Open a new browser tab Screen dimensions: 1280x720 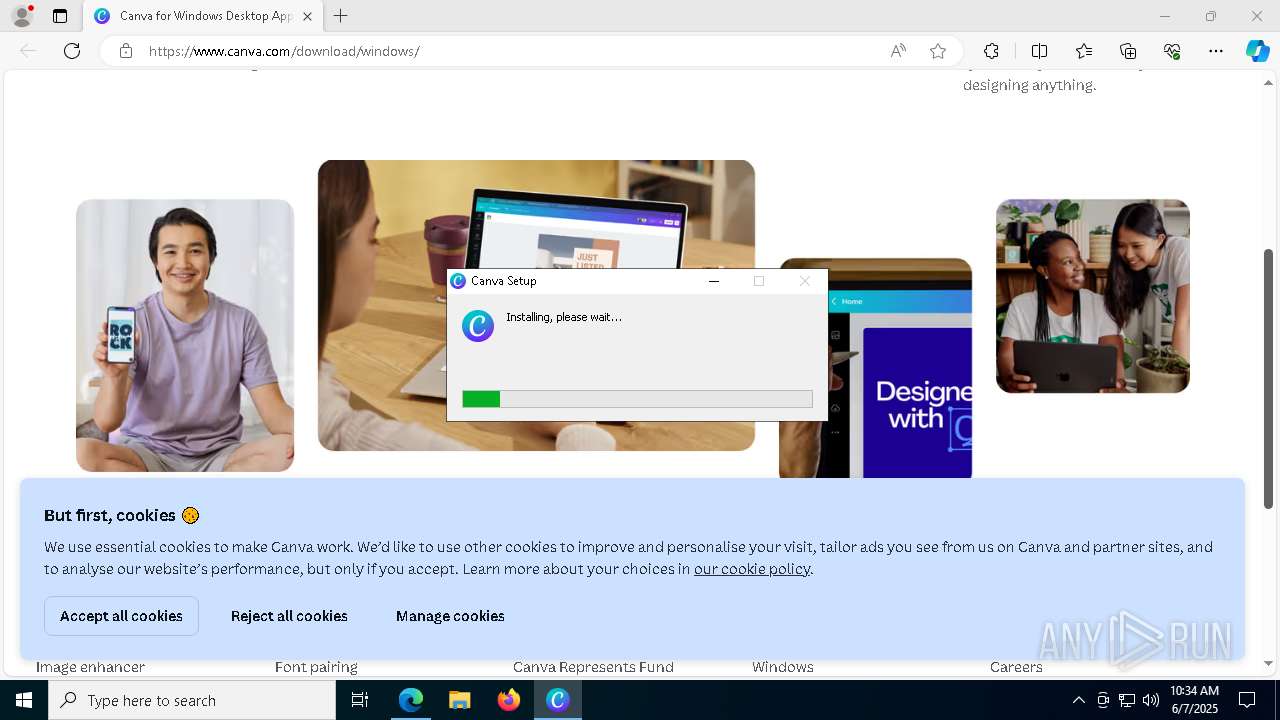click(341, 16)
